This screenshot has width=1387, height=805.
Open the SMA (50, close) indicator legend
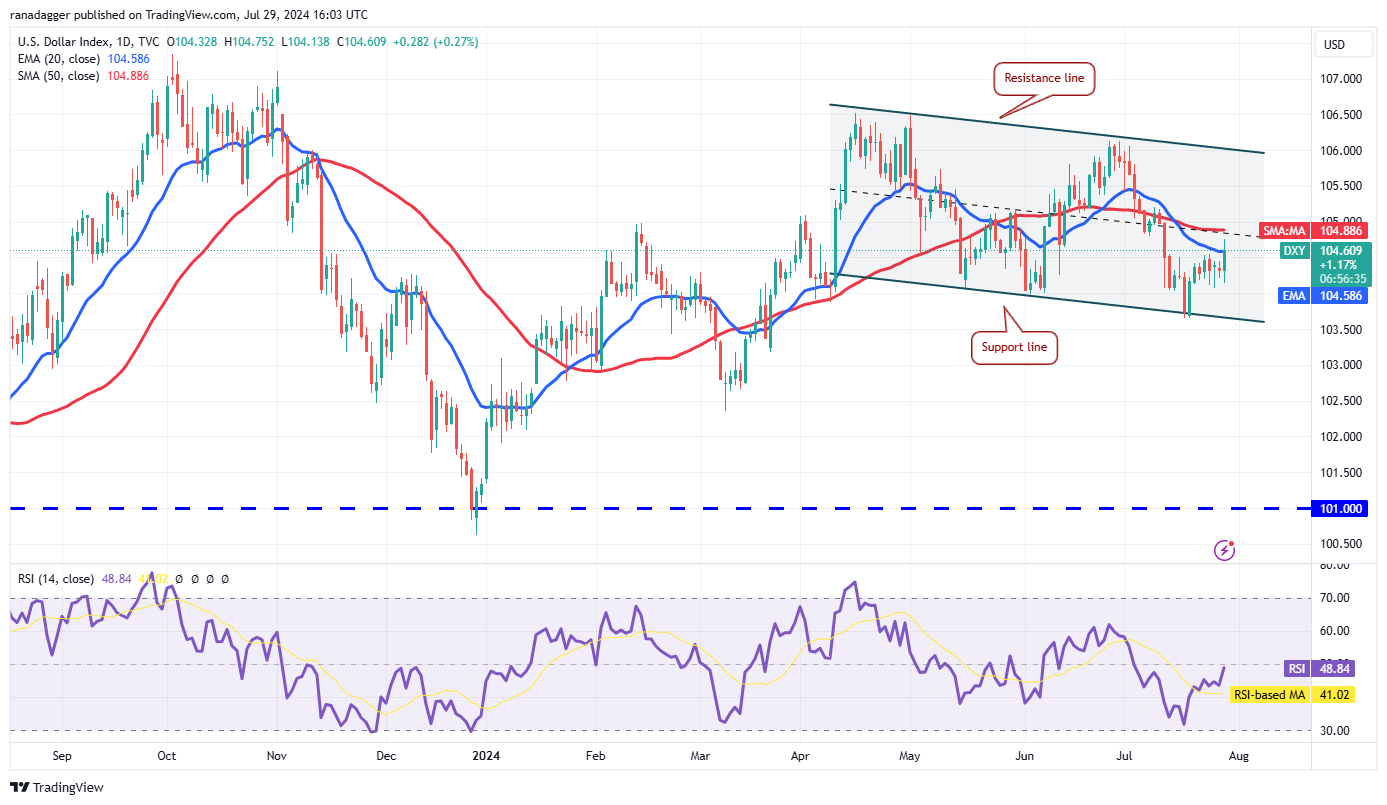pyautogui.click(x=56, y=76)
